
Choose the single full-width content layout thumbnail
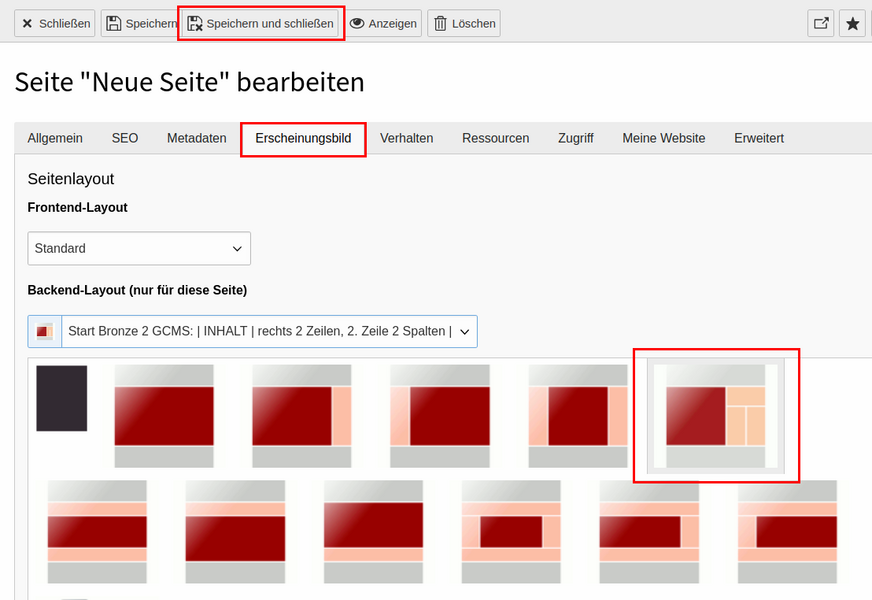coord(164,416)
